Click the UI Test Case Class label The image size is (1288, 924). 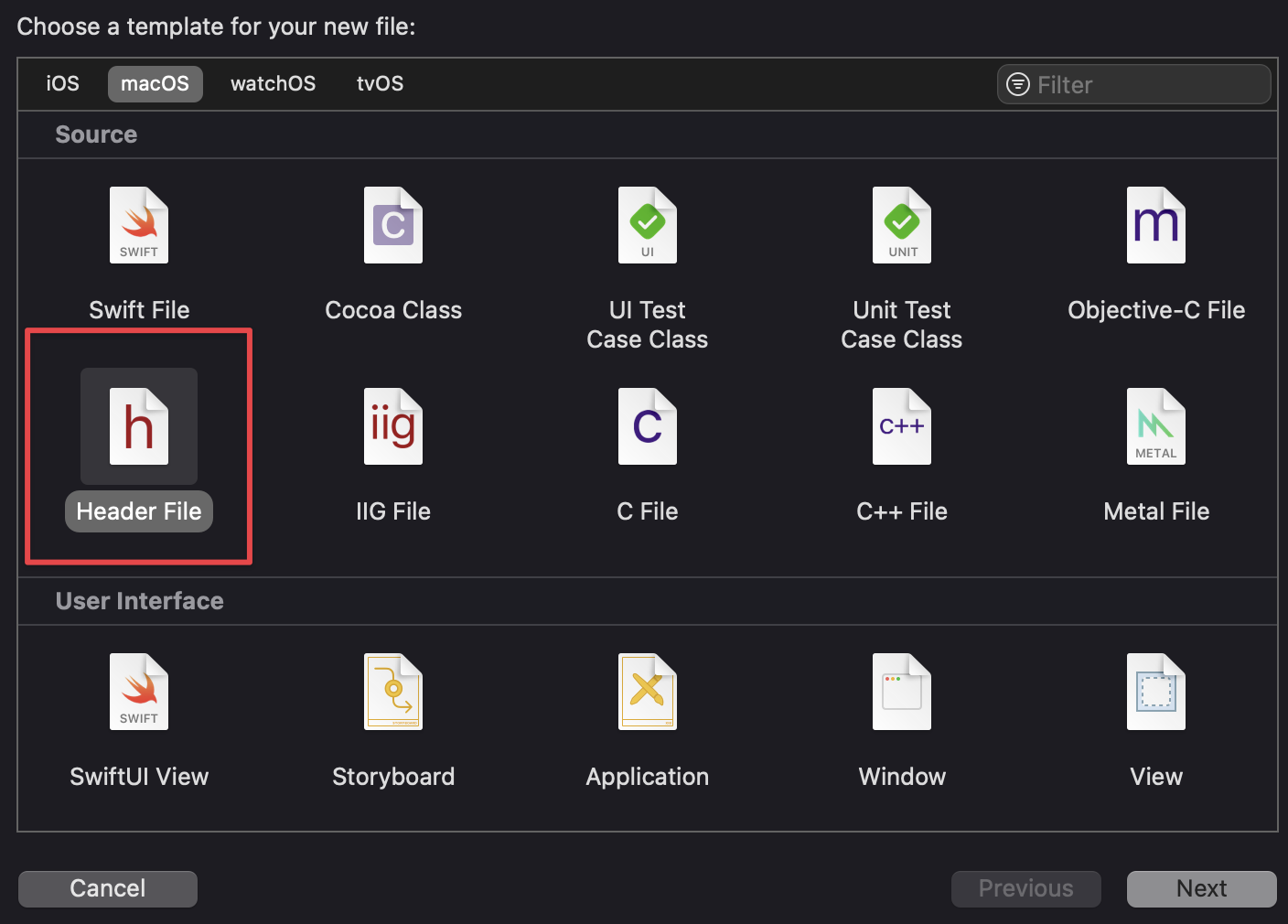point(648,325)
